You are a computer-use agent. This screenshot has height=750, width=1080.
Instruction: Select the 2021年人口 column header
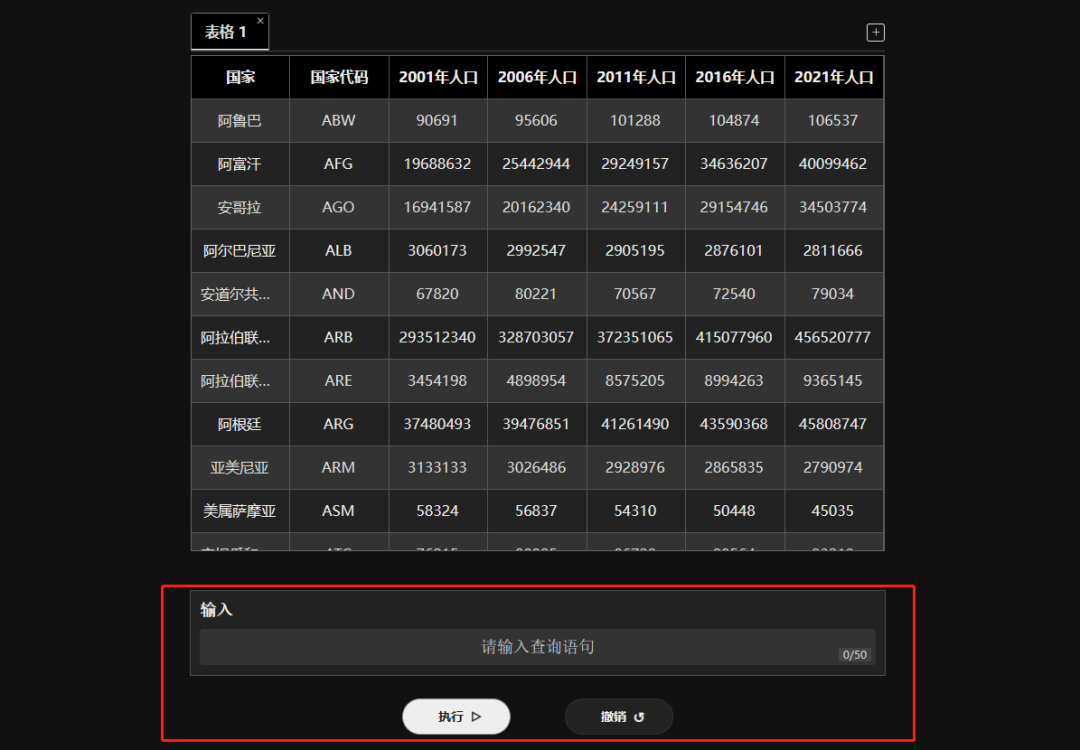pyautogui.click(x=833, y=77)
